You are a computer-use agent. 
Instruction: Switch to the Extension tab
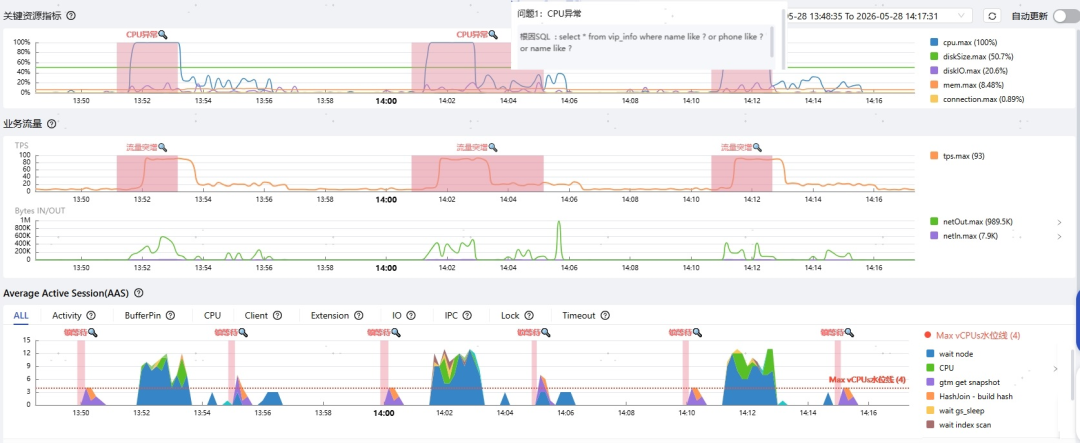[x=330, y=316]
